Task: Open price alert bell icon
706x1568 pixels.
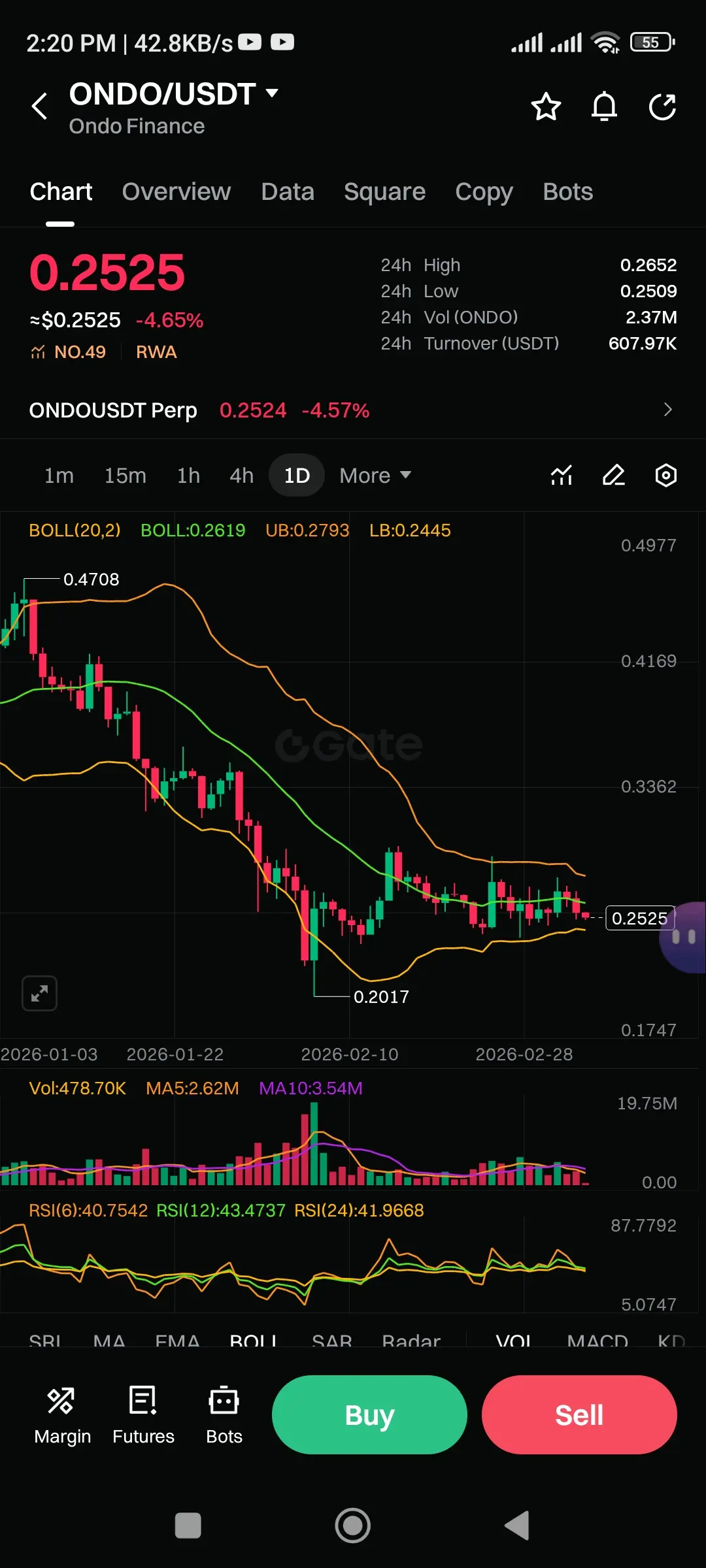Action: (604, 106)
